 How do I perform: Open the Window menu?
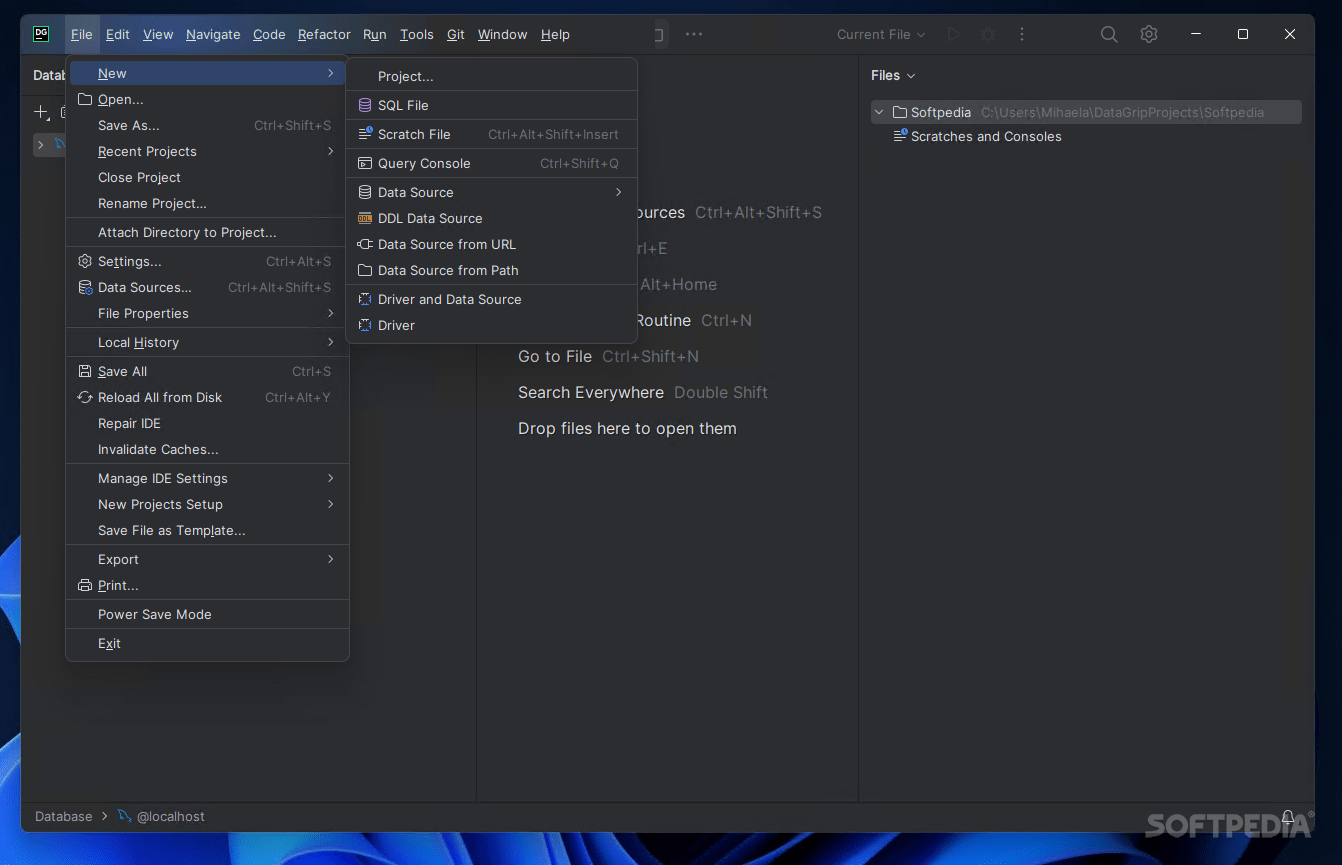pyautogui.click(x=502, y=34)
